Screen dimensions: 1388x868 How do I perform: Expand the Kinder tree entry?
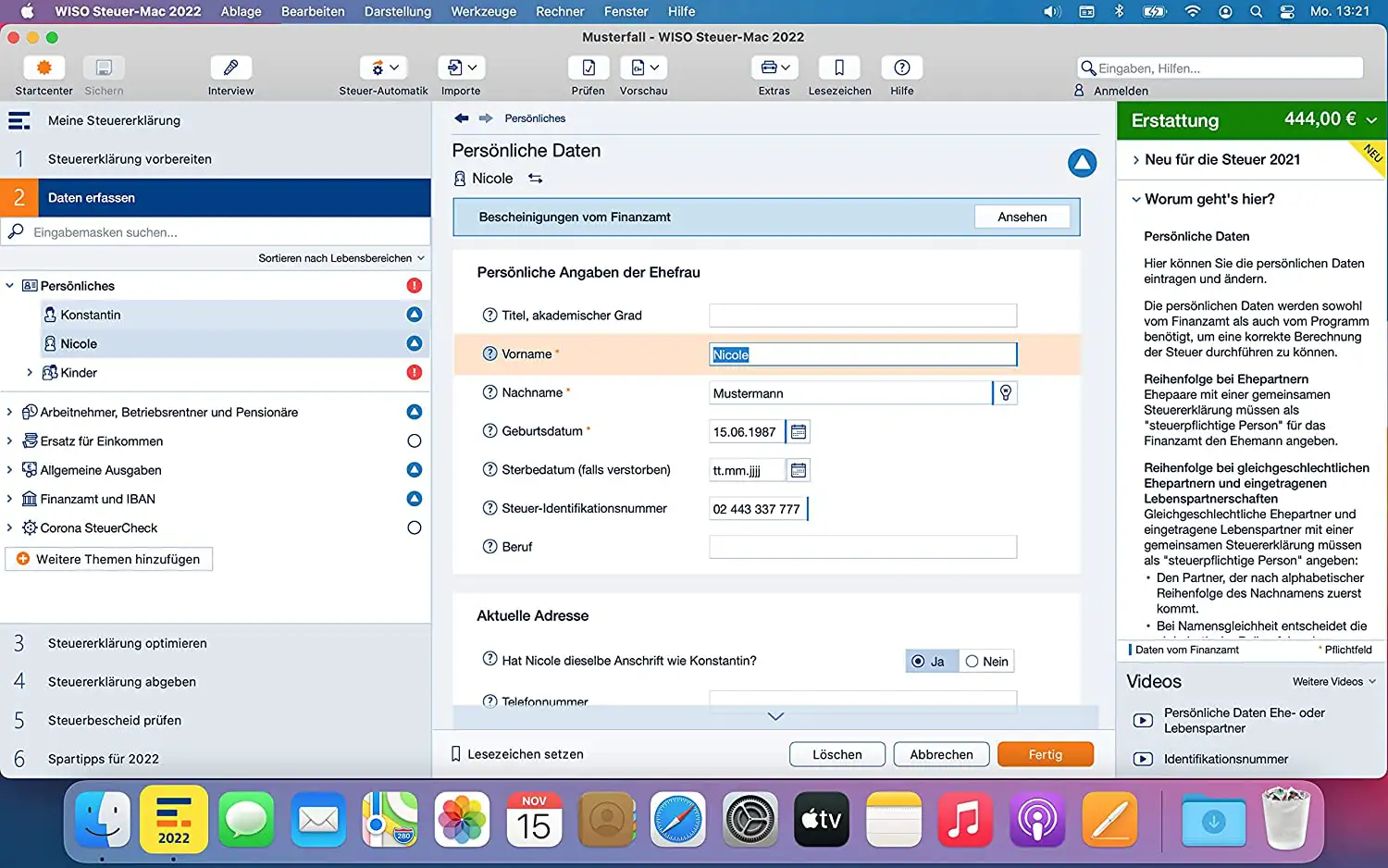click(x=30, y=373)
